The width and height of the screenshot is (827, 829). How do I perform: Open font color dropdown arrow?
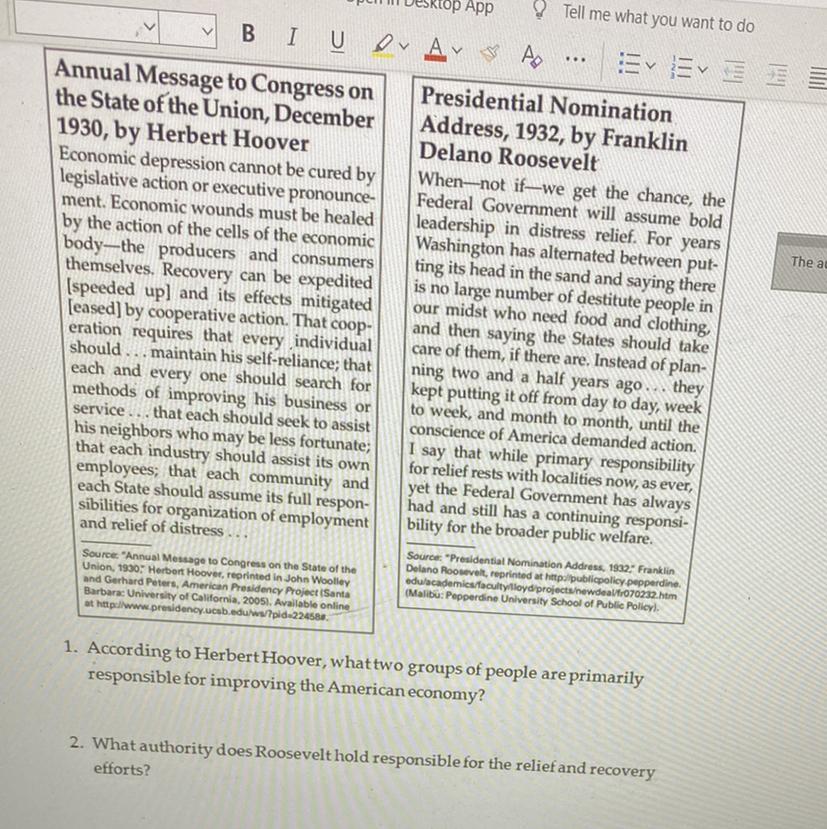457,51
